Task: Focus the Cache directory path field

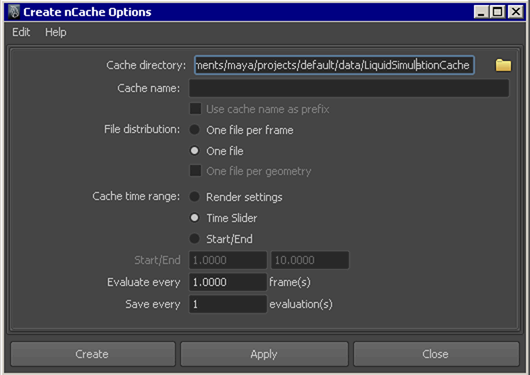Action: point(334,65)
